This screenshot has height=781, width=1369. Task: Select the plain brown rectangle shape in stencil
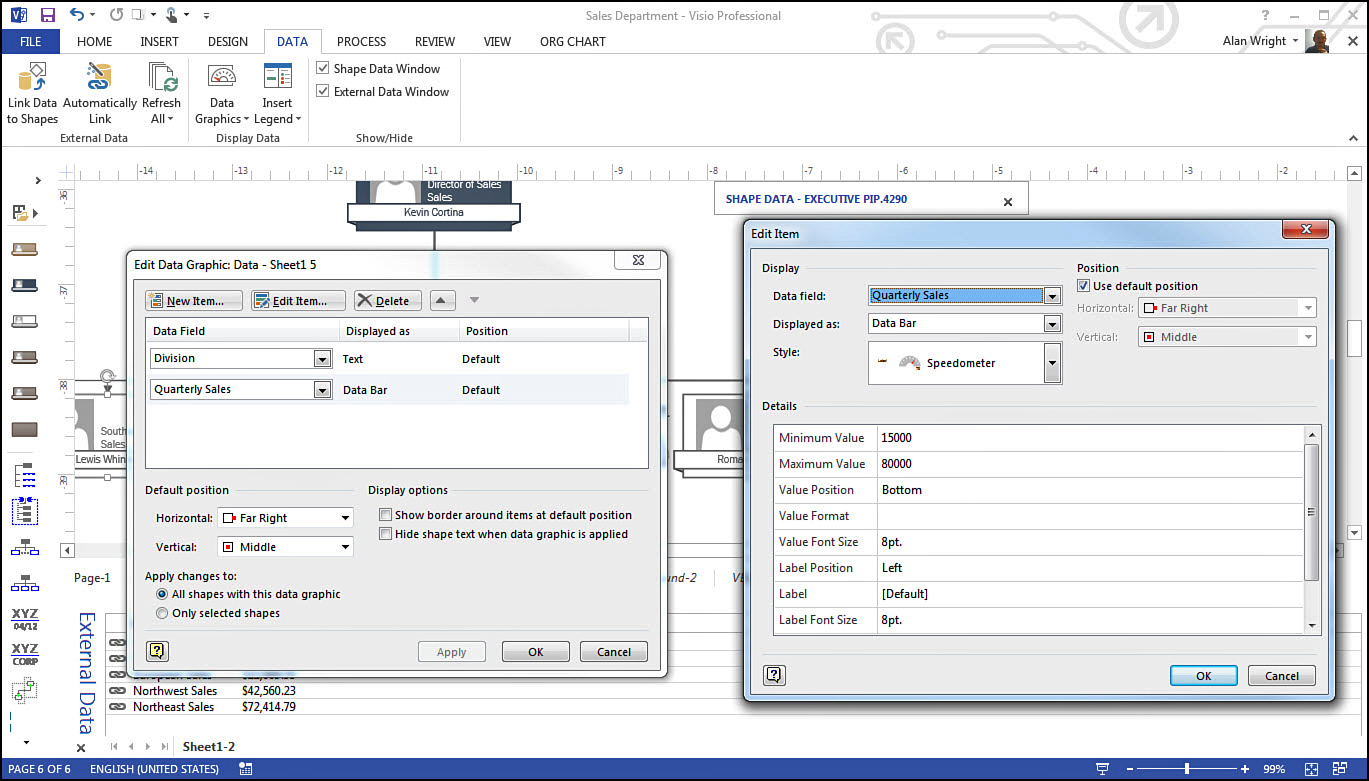24,430
